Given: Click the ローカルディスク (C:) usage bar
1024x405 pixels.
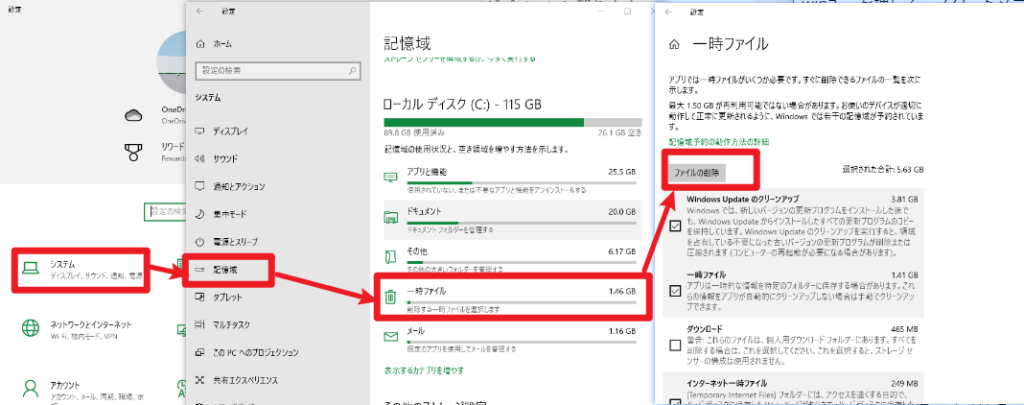Looking at the screenshot, I should tap(510, 123).
